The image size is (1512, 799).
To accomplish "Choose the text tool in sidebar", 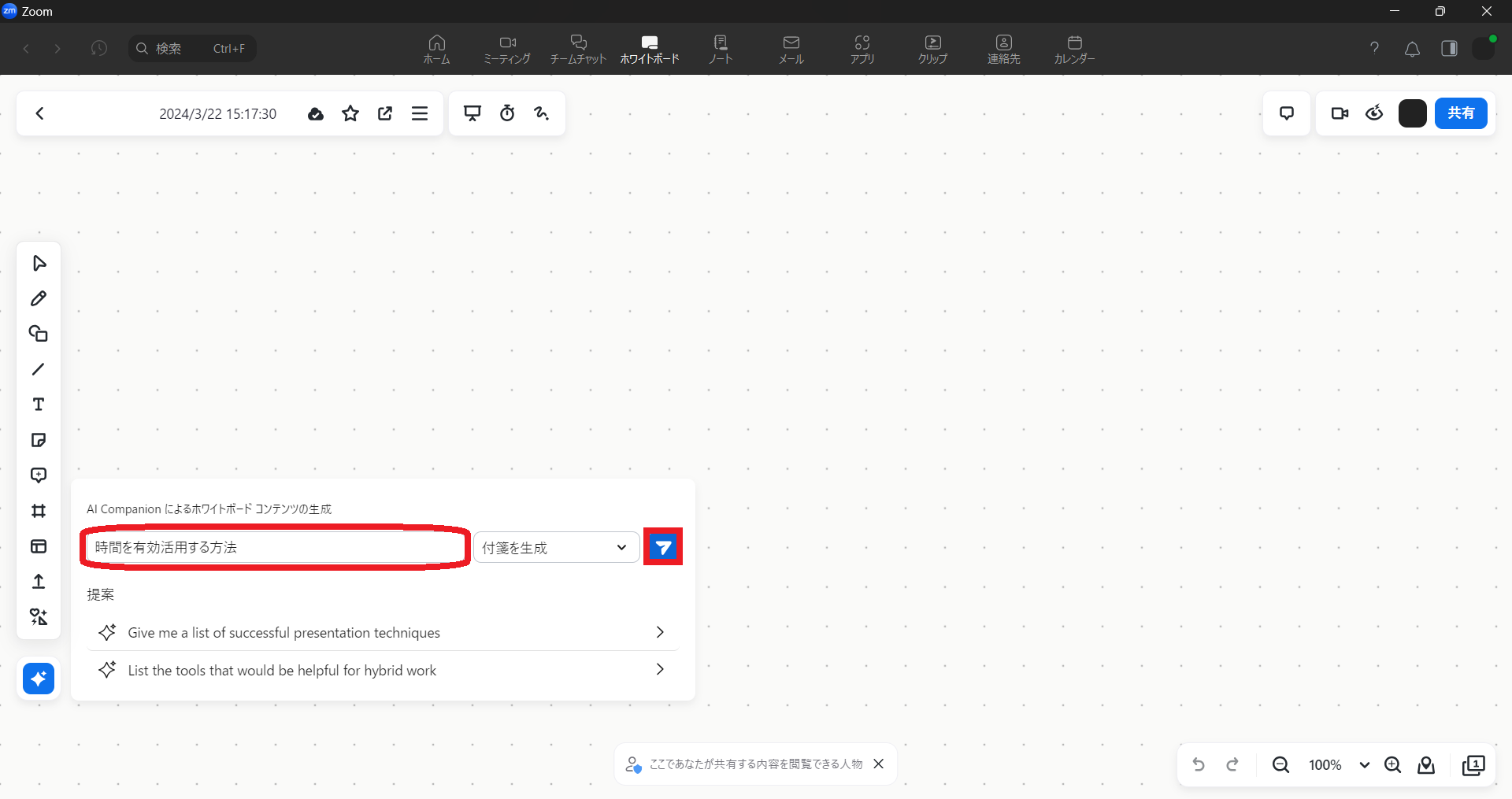I will pos(39,405).
